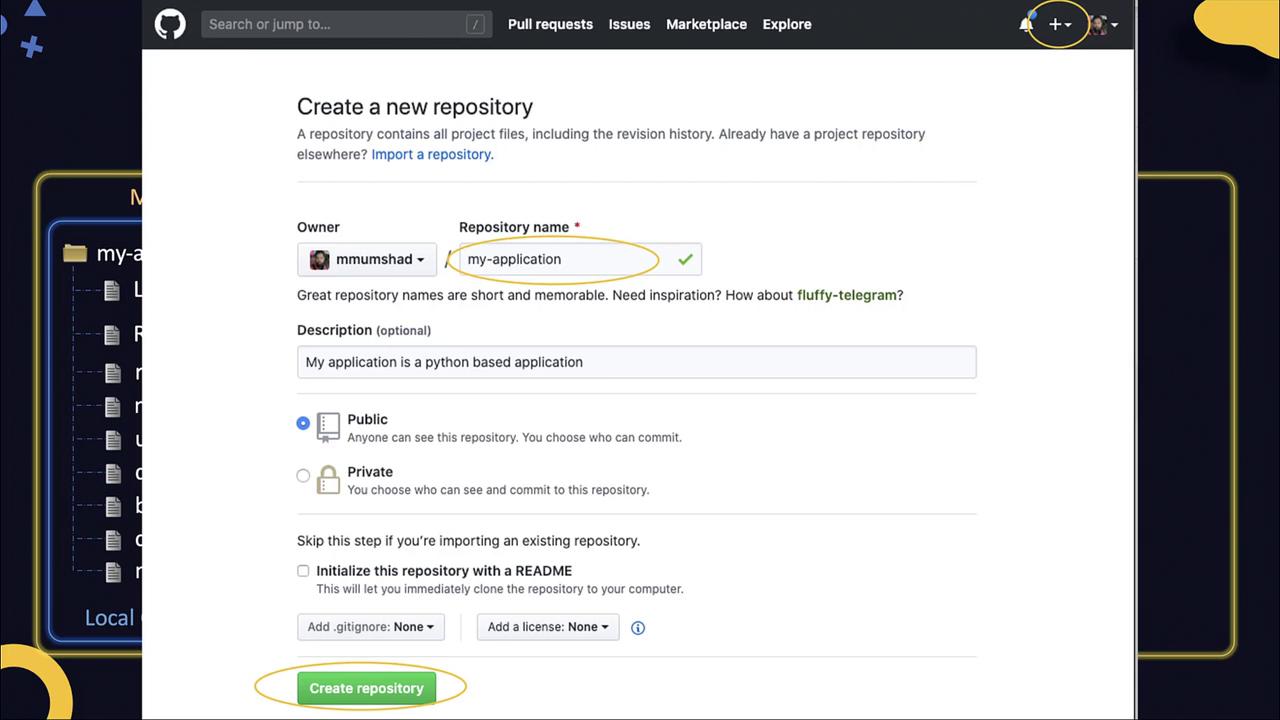
Task: Go to Marketplace in the nav bar
Action: click(x=706, y=24)
